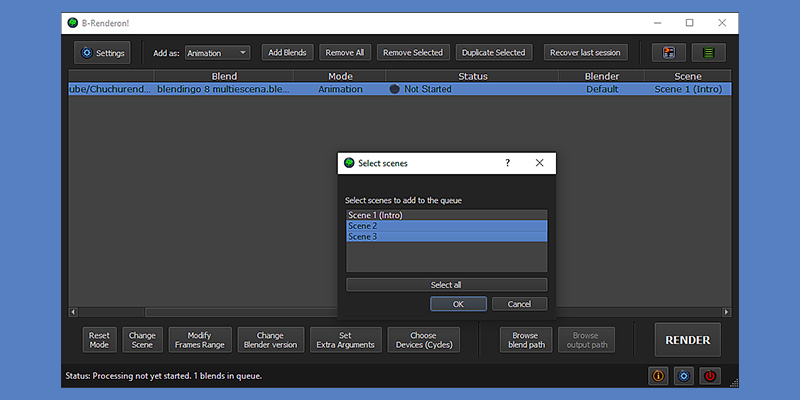Open Settings with the gear button
The width and height of the screenshot is (800, 400).
click(x=102, y=52)
